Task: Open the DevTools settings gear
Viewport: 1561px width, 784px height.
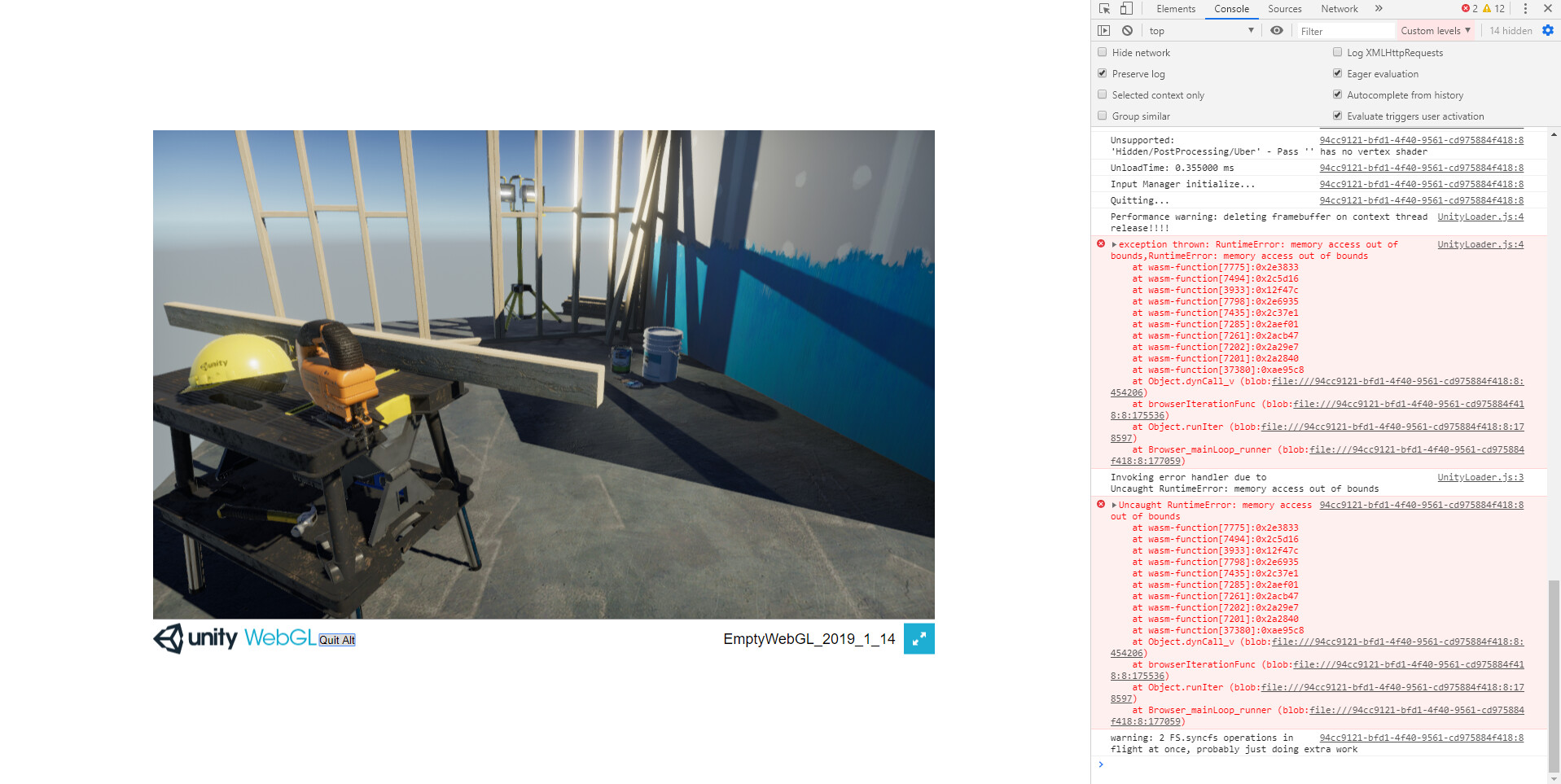Action: pos(1548,30)
